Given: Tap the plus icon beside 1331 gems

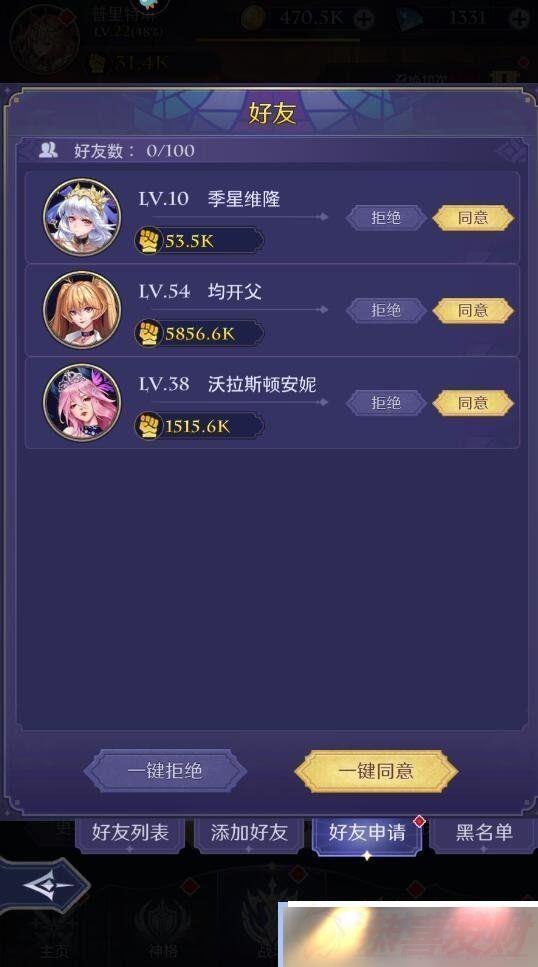Looking at the screenshot, I should [519, 19].
